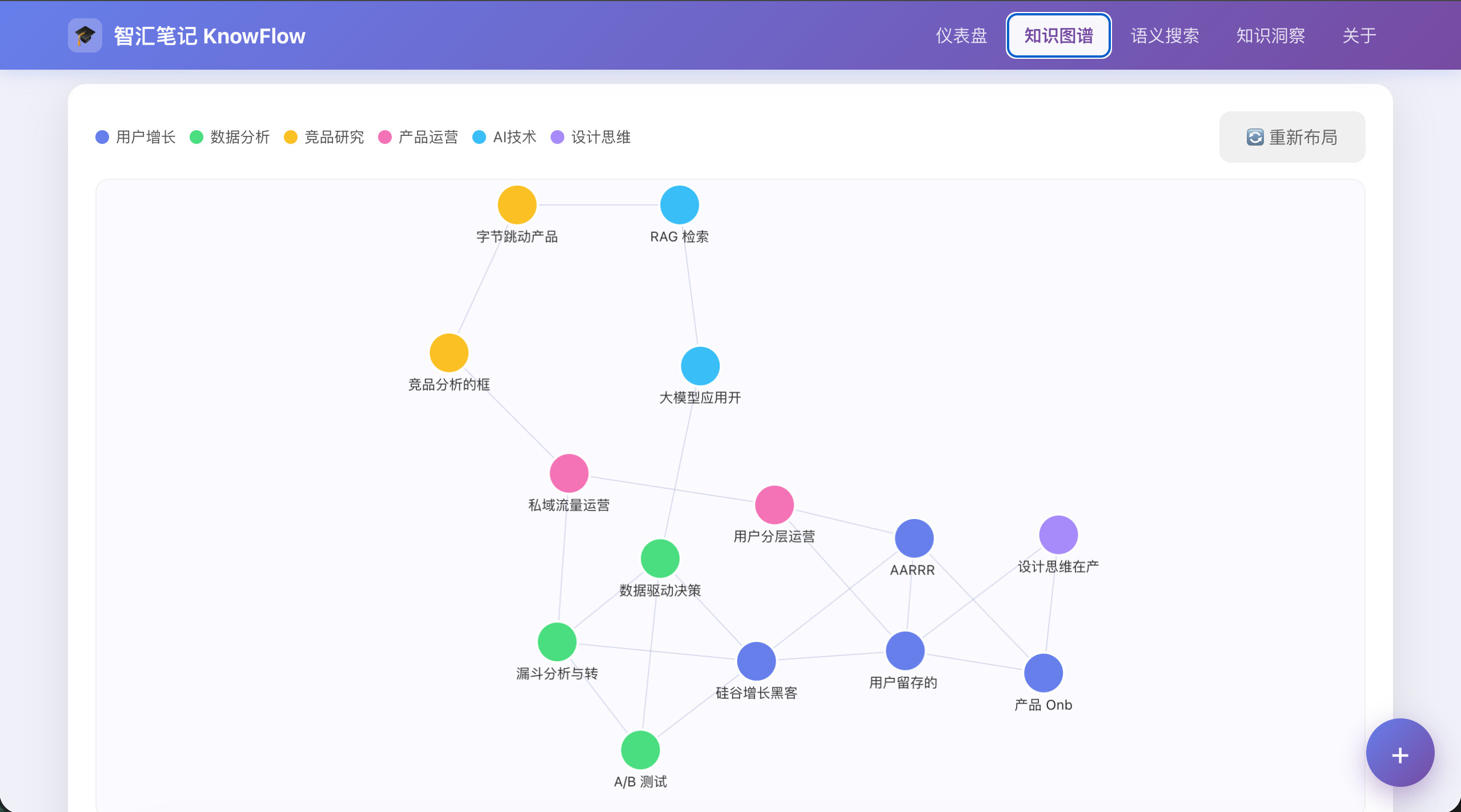Select the 字节跳动产品 yellow node
This screenshot has width=1461, height=812.
pos(517,204)
